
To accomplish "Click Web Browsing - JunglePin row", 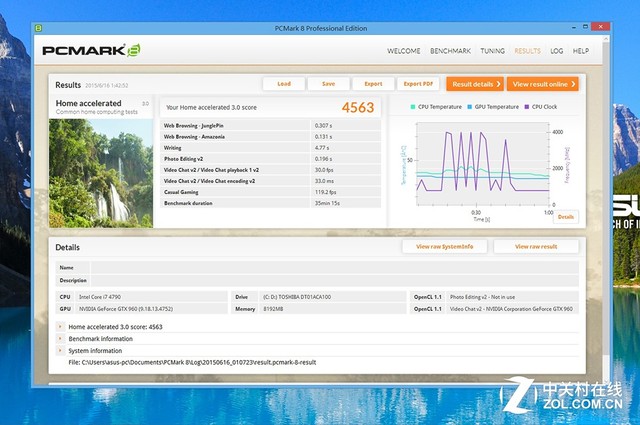I will [271, 125].
